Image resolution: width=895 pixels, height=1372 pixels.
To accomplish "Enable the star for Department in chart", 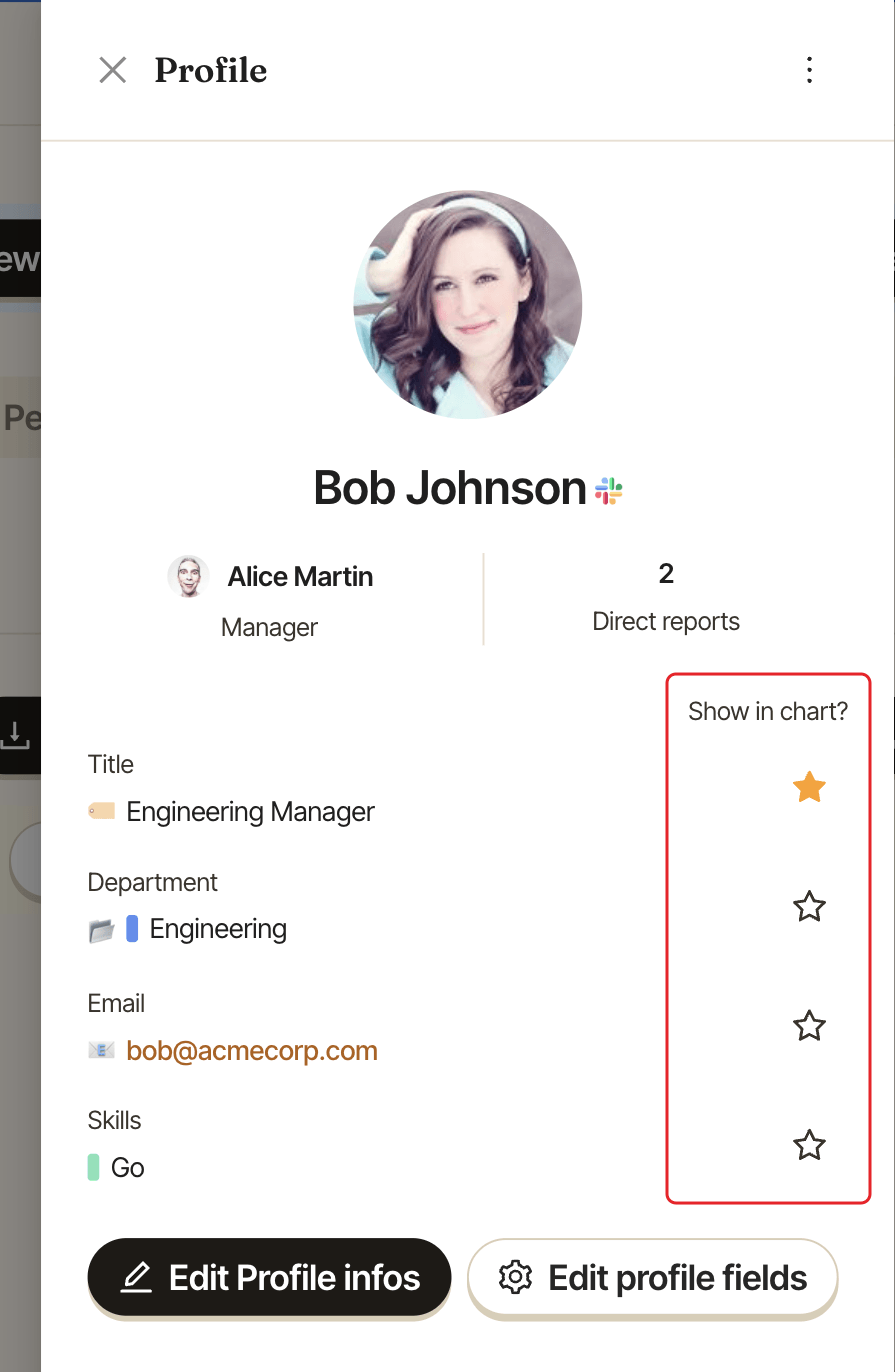I will point(809,907).
